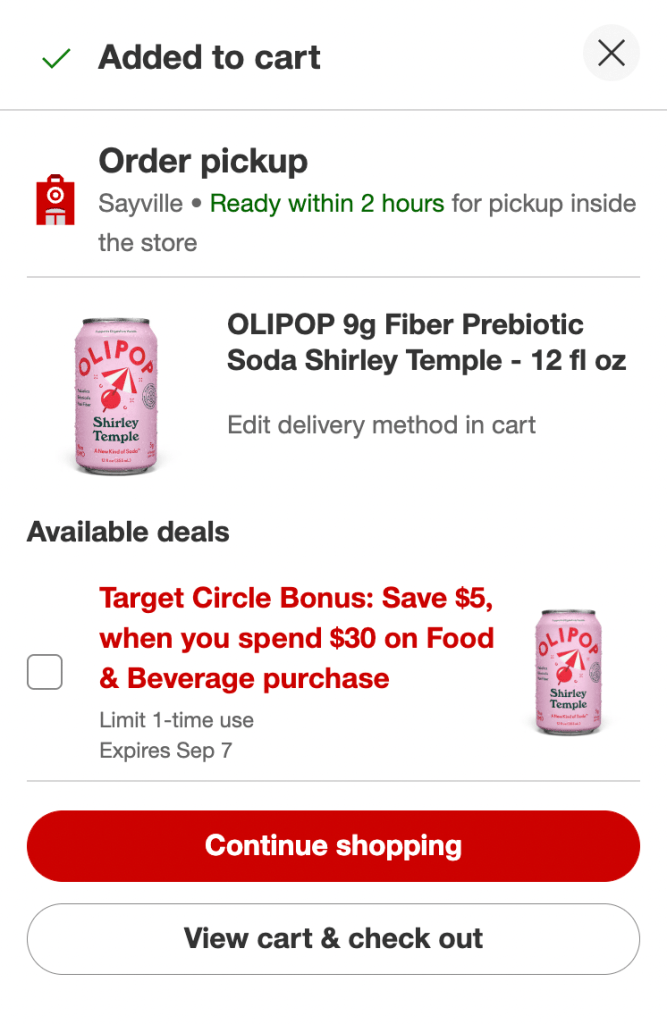Open the large OLIPOP Shirley Temple can image
Screen dimensions: 667x1024
pos(116,395)
